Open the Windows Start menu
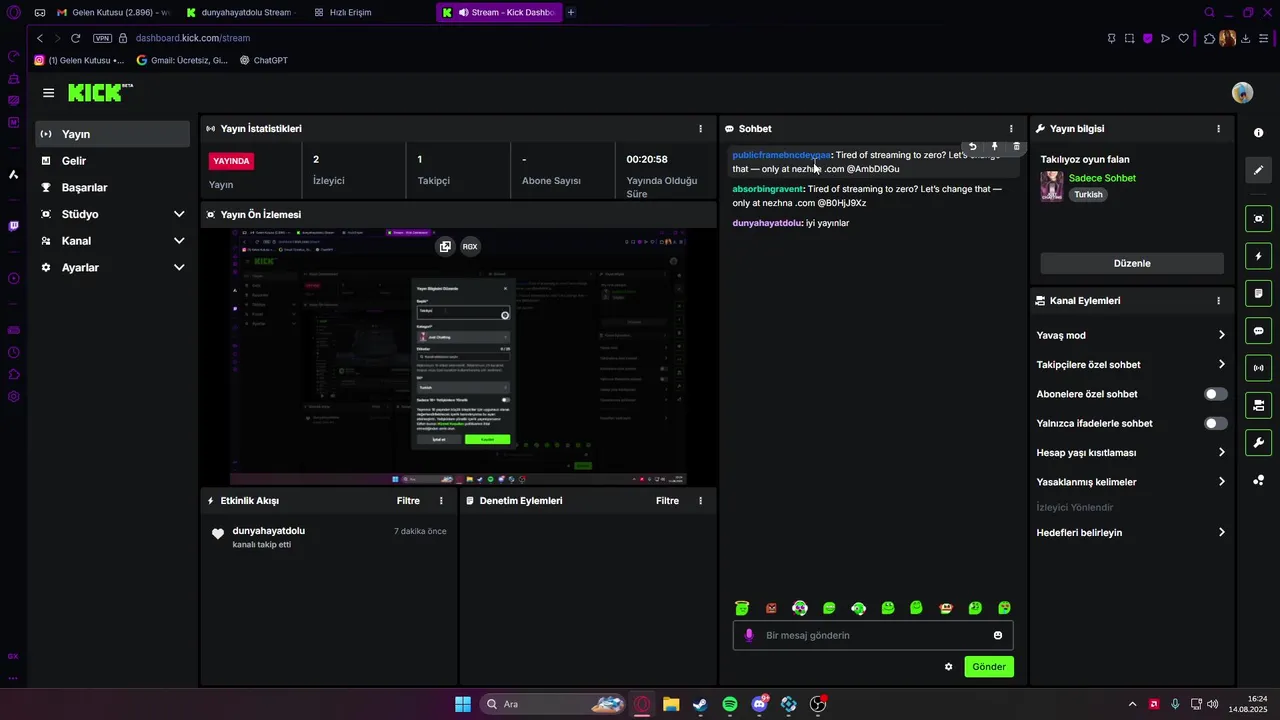Viewport: 1280px width, 720px height. (x=463, y=704)
